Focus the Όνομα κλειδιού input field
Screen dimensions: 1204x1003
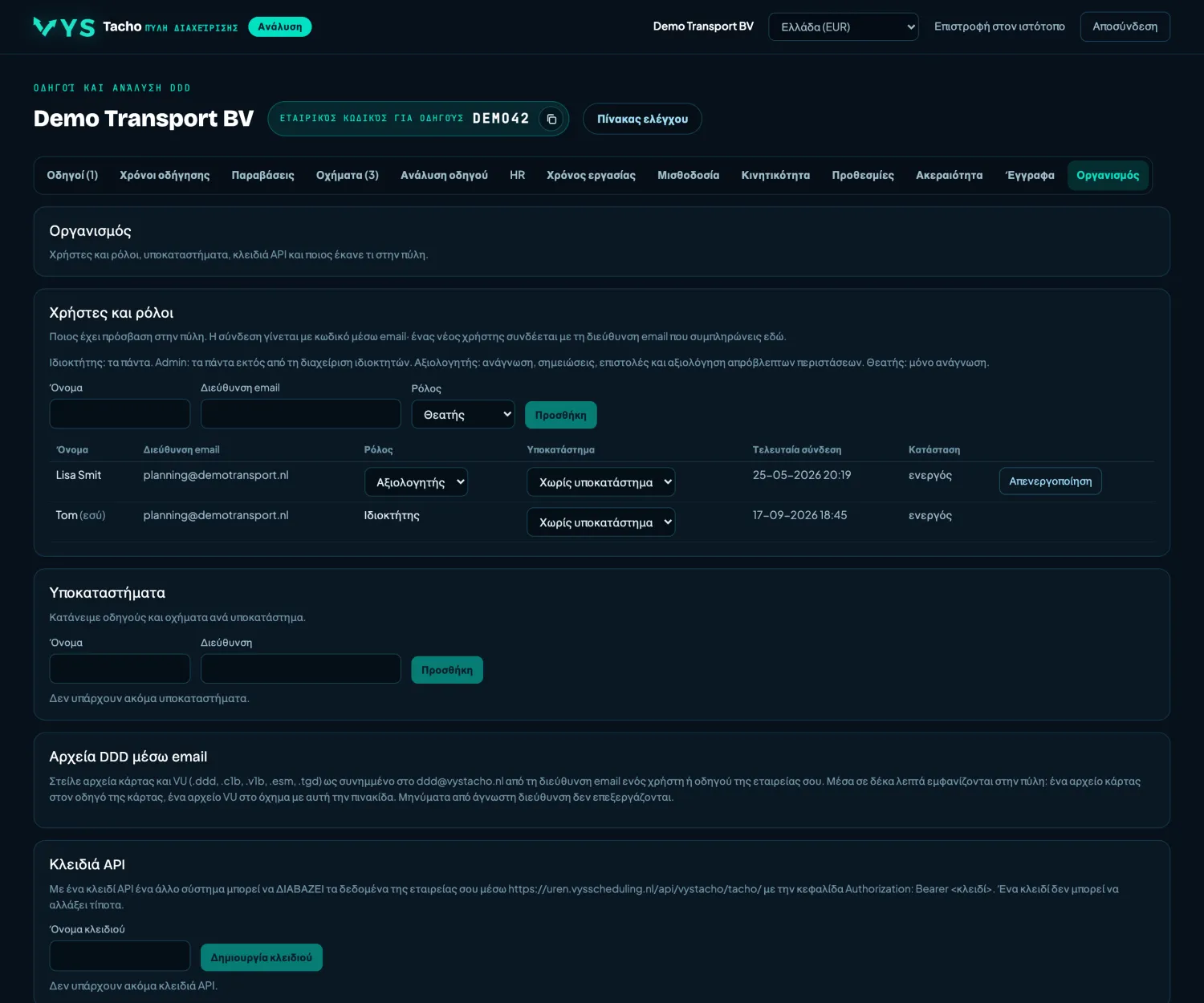(x=120, y=956)
